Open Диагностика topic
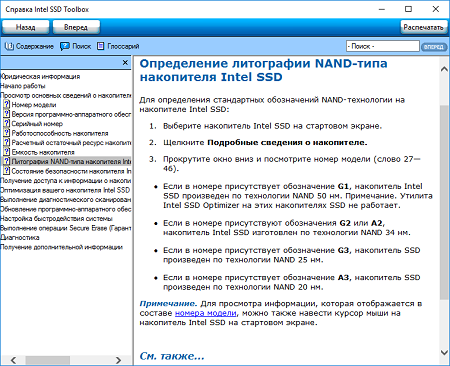The height and width of the screenshot is (366, 450). (x=20, y=238)
